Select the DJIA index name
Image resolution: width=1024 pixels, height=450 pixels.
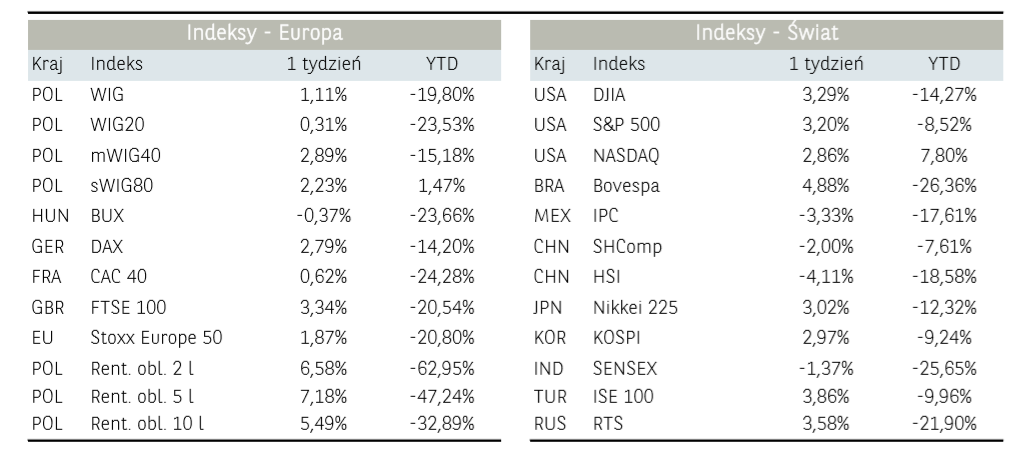click(611, 95)
